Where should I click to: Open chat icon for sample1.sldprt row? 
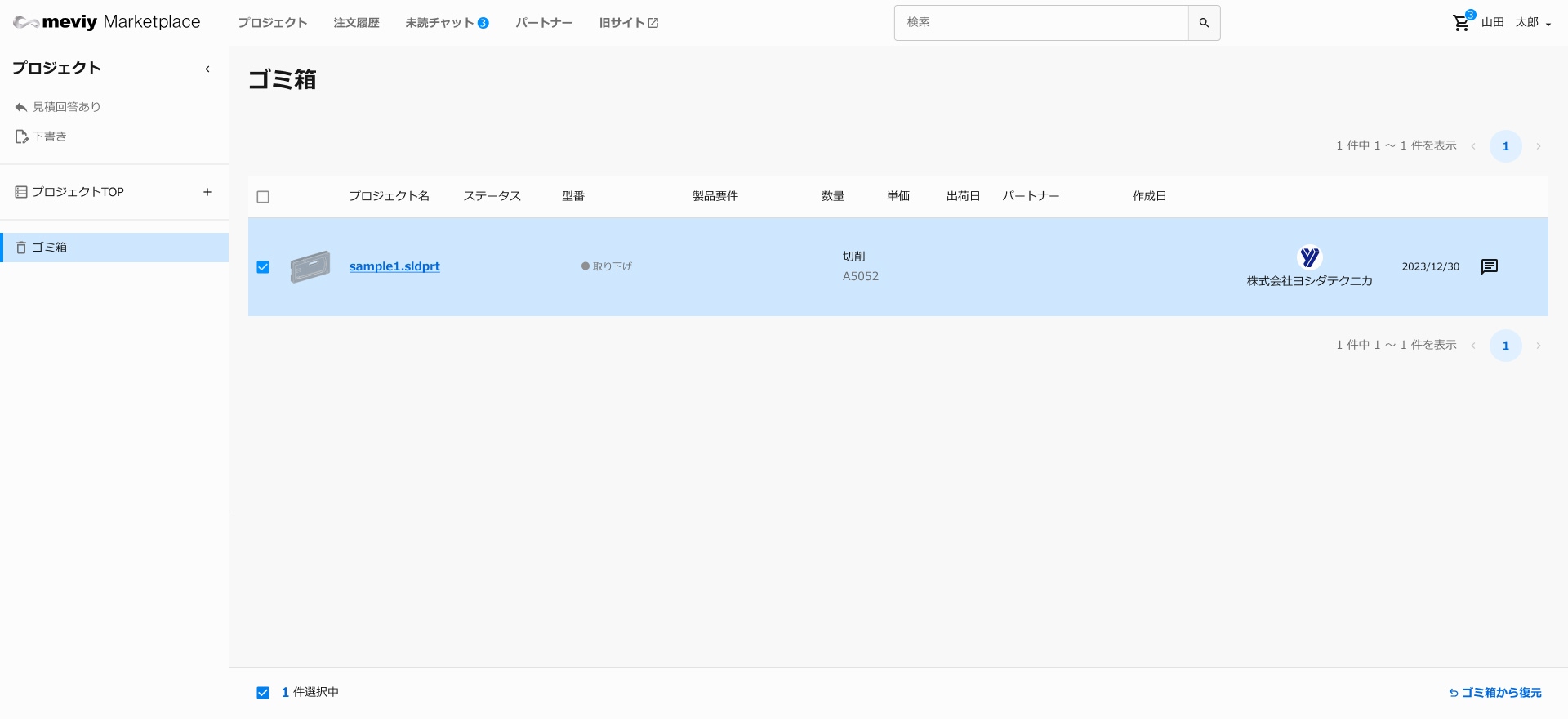point(1490,266)
